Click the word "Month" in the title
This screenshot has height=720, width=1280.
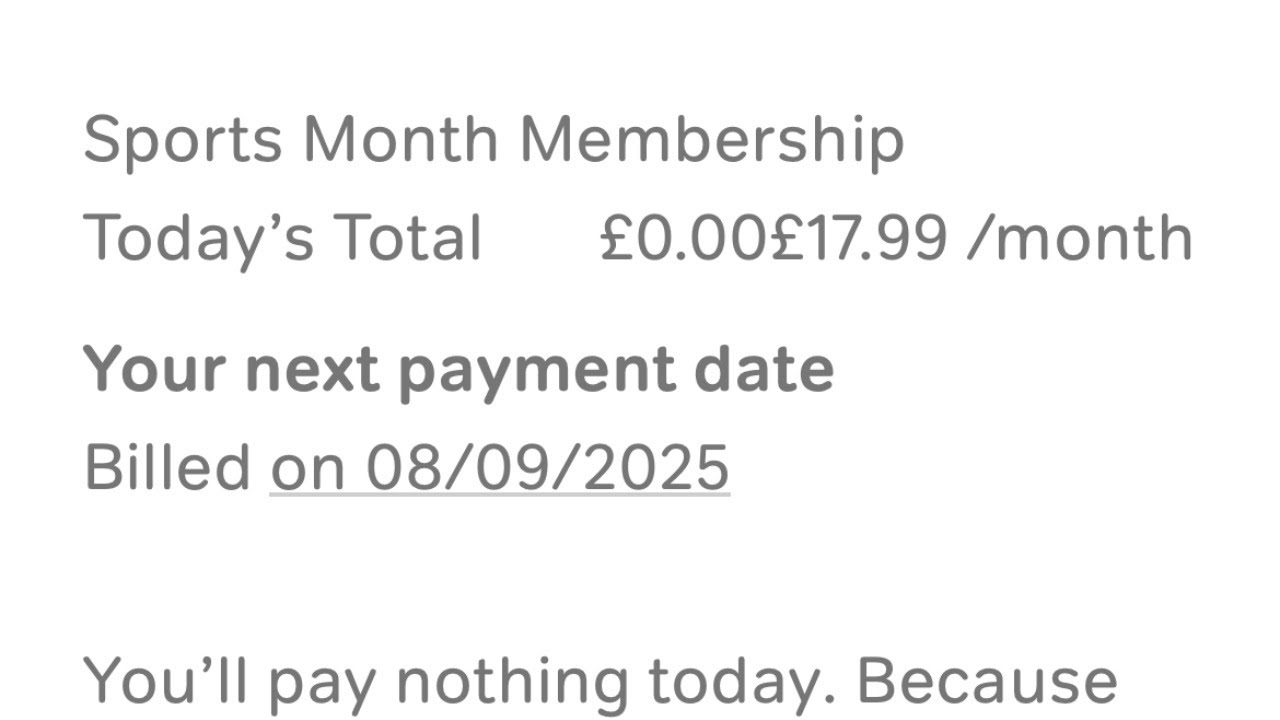[400, 140]
